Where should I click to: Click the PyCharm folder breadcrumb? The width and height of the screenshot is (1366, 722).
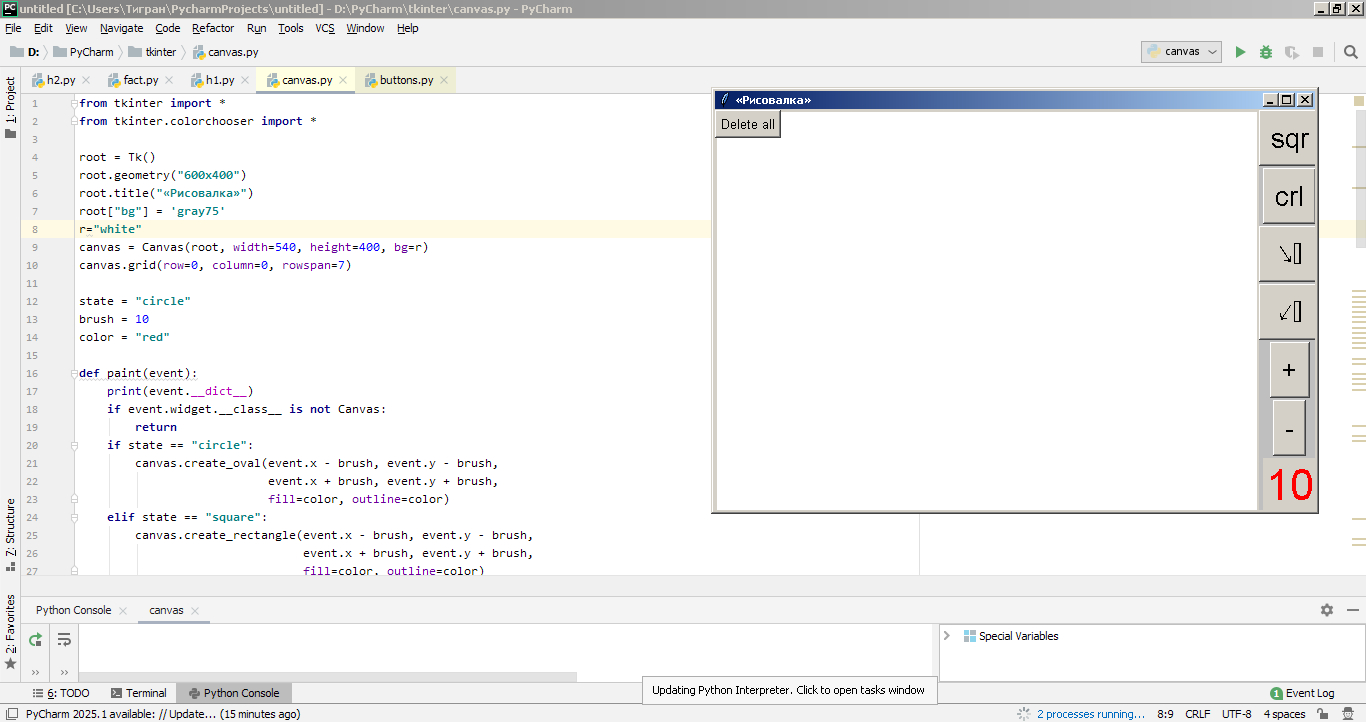[83, 52]
